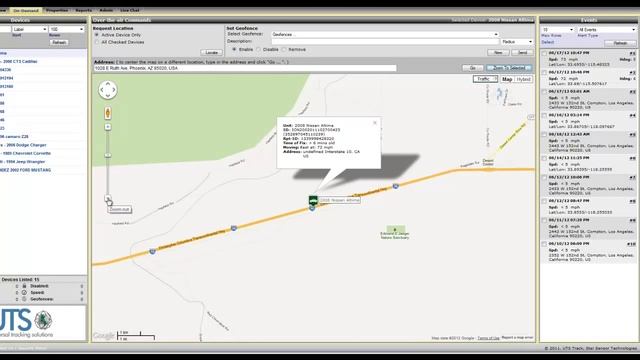Screen dimensions: 640x360
Task: Click the Locate button
Action: click(x=211, y=53)
